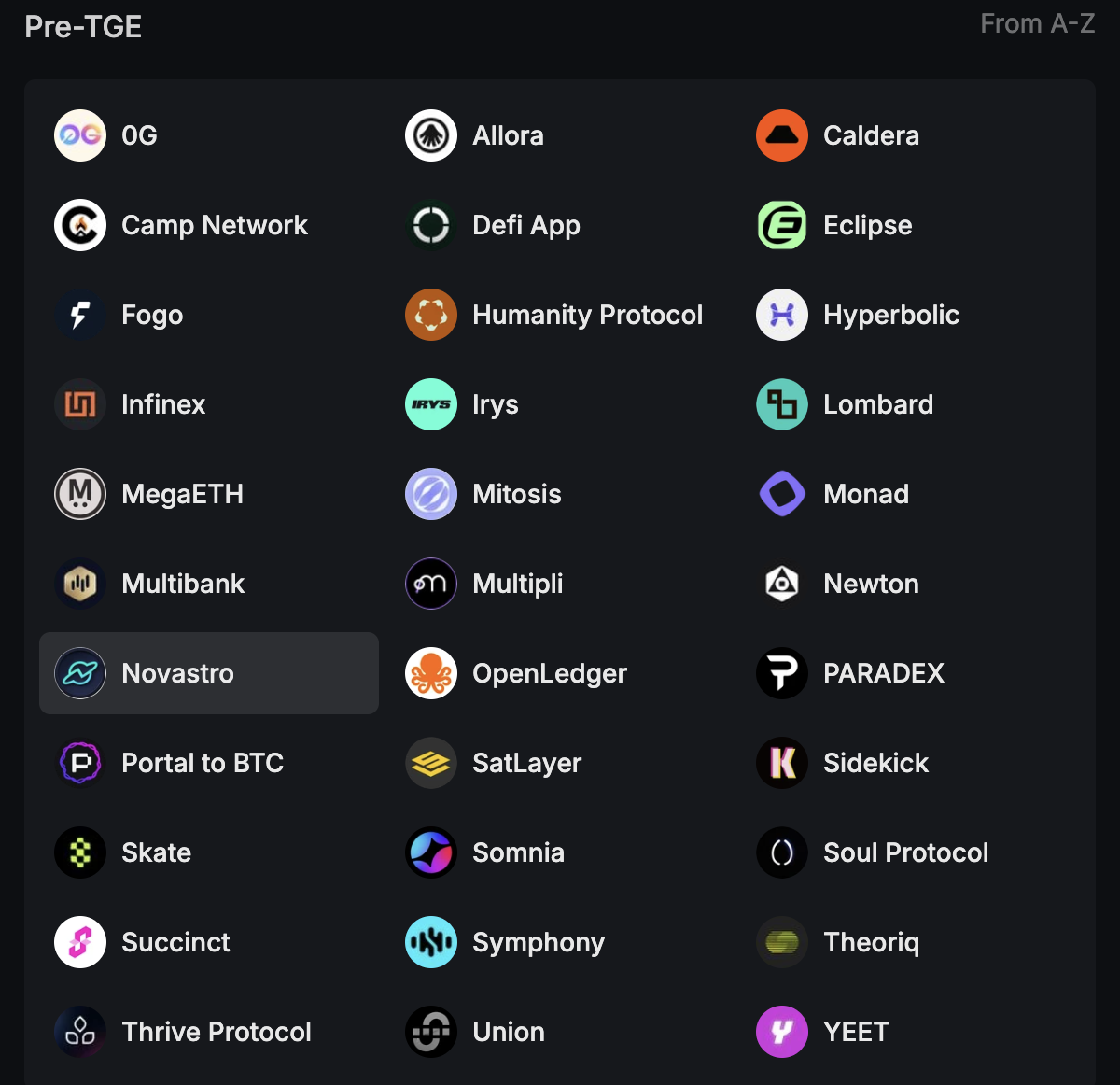
Task: Click the 0G project logo icon
Action: (x=80, y=135)
